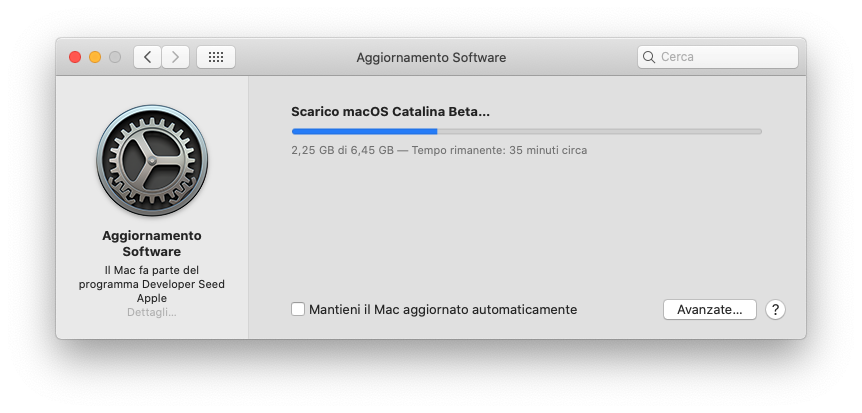Click the large Software Update gear icon

point(152,161)
